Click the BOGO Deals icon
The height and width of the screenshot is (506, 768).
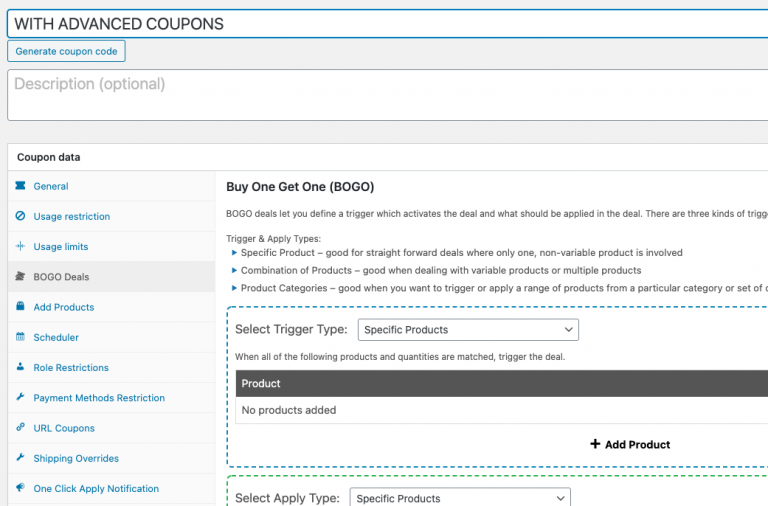point(20,277)
